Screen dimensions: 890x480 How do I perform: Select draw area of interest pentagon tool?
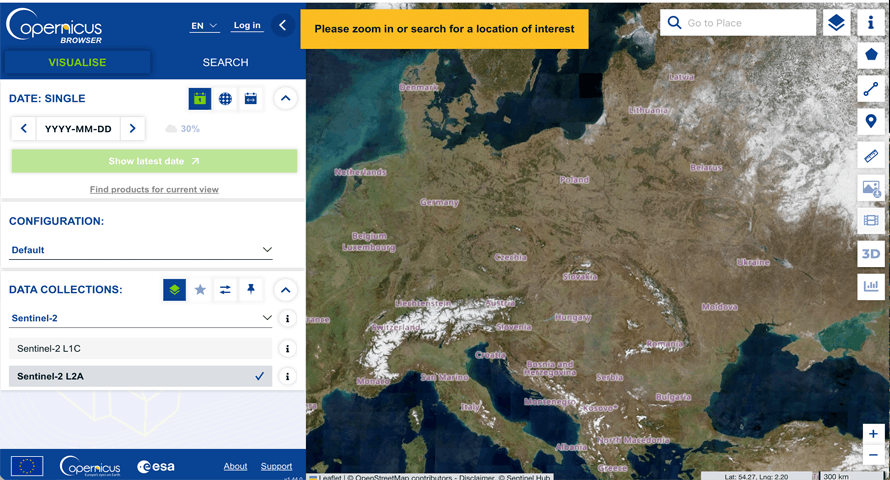(871, 55)
